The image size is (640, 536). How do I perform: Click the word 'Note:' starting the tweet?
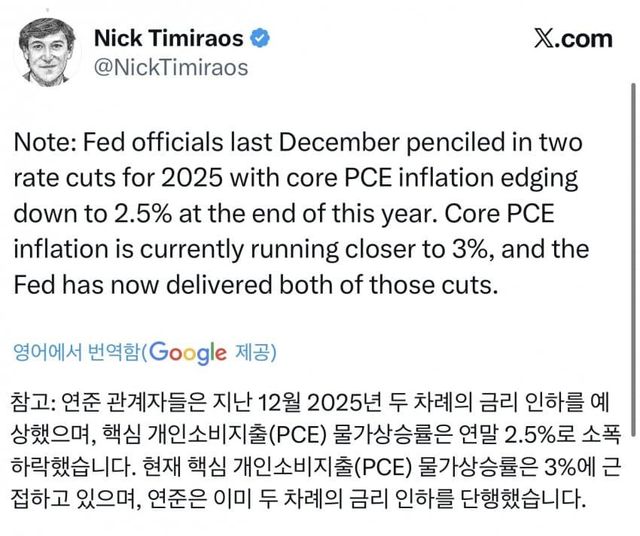[x=42, y=142]
